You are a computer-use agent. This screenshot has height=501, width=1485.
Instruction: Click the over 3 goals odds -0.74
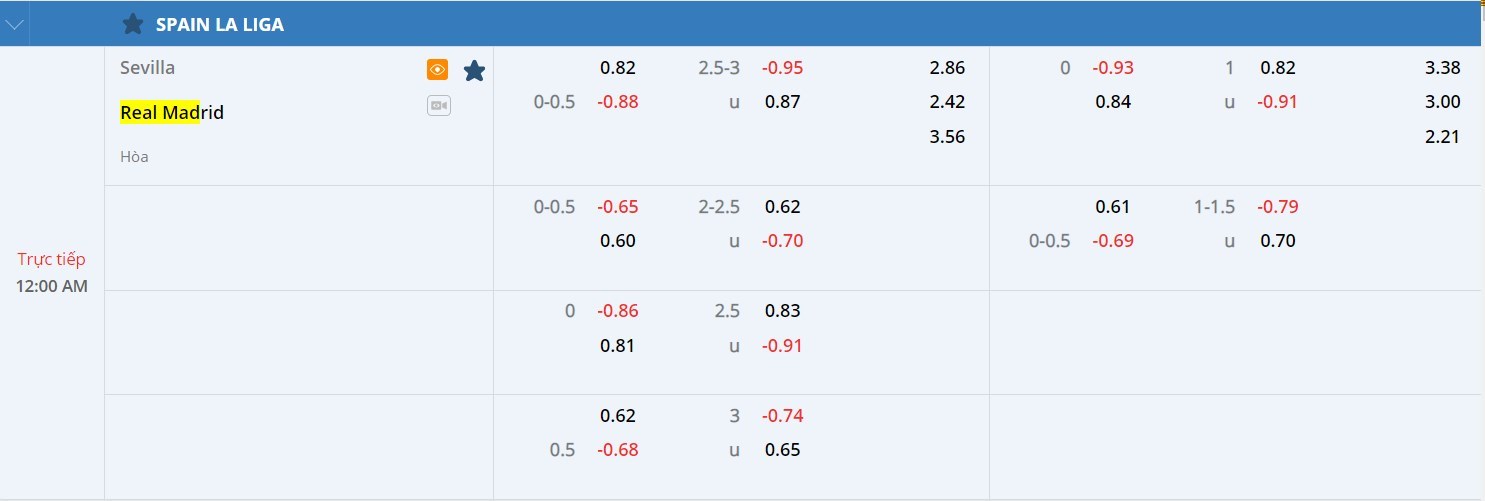tap(782, 415)
